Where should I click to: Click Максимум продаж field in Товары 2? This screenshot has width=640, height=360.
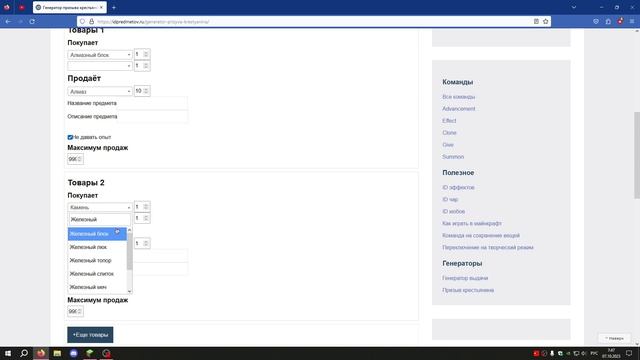click(76, 311)
